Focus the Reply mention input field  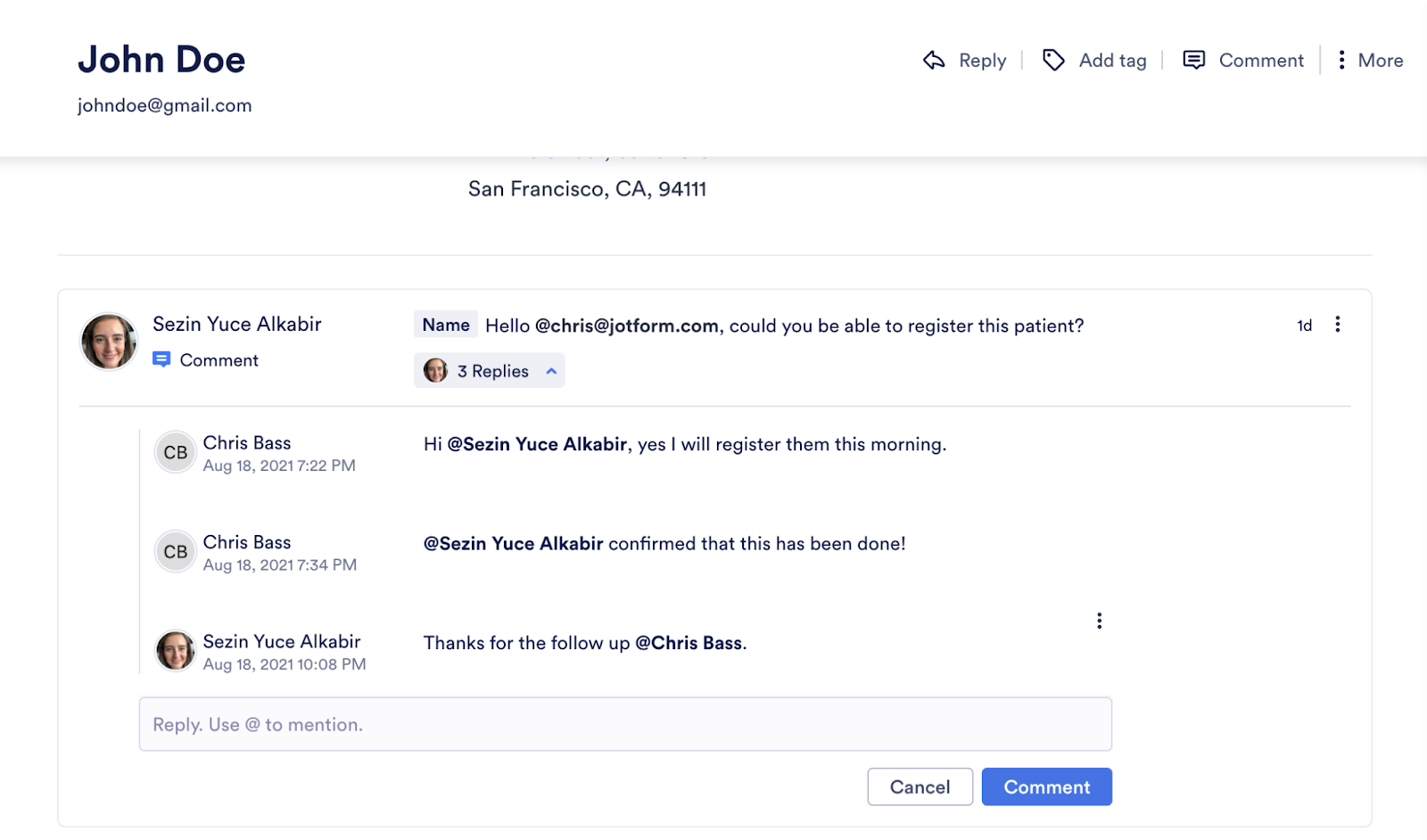624,724
